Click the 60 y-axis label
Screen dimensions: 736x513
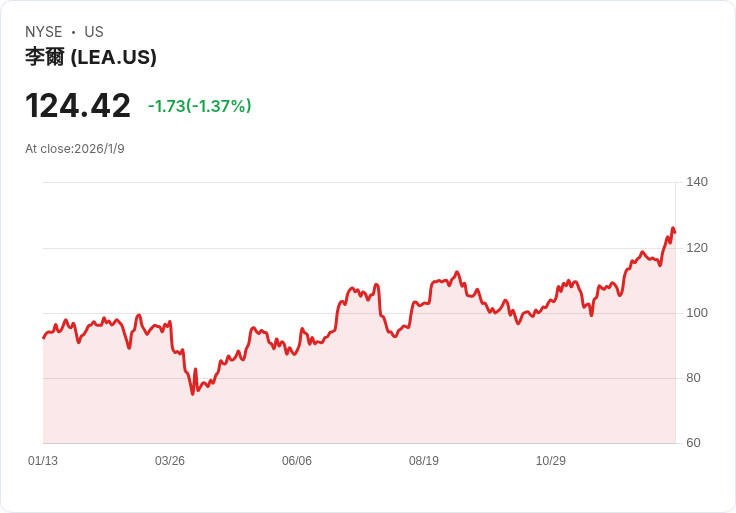click(x=695, y=443)
